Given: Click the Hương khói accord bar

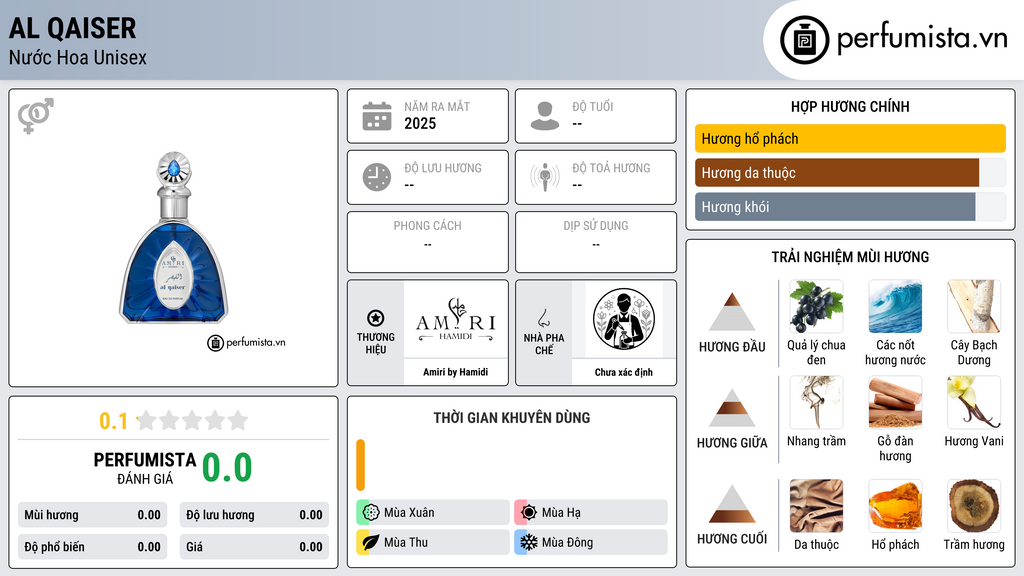Looking at the screenshot, I should click(x=850, y=206).
